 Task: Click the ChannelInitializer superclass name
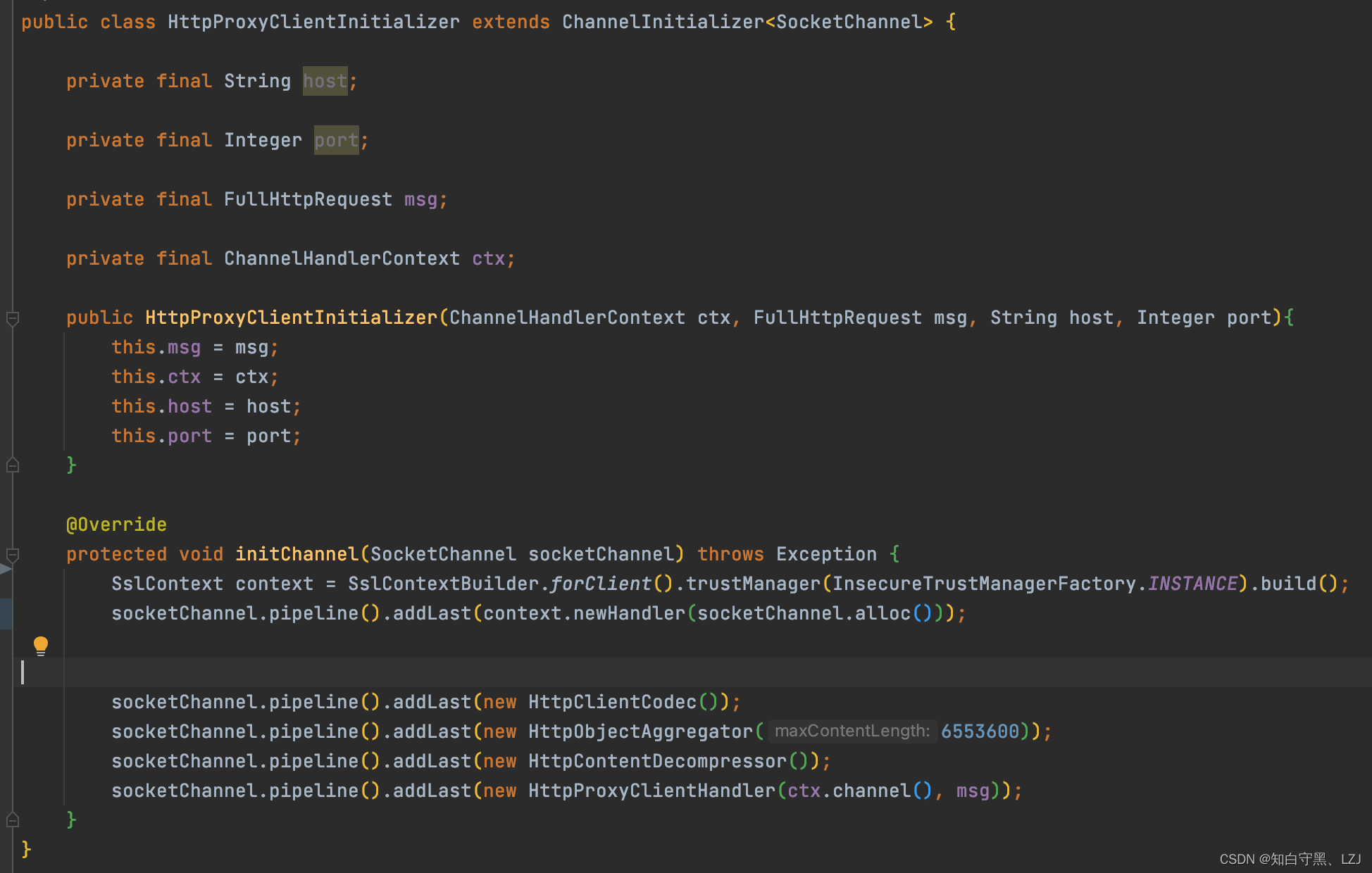coord(663,23)
